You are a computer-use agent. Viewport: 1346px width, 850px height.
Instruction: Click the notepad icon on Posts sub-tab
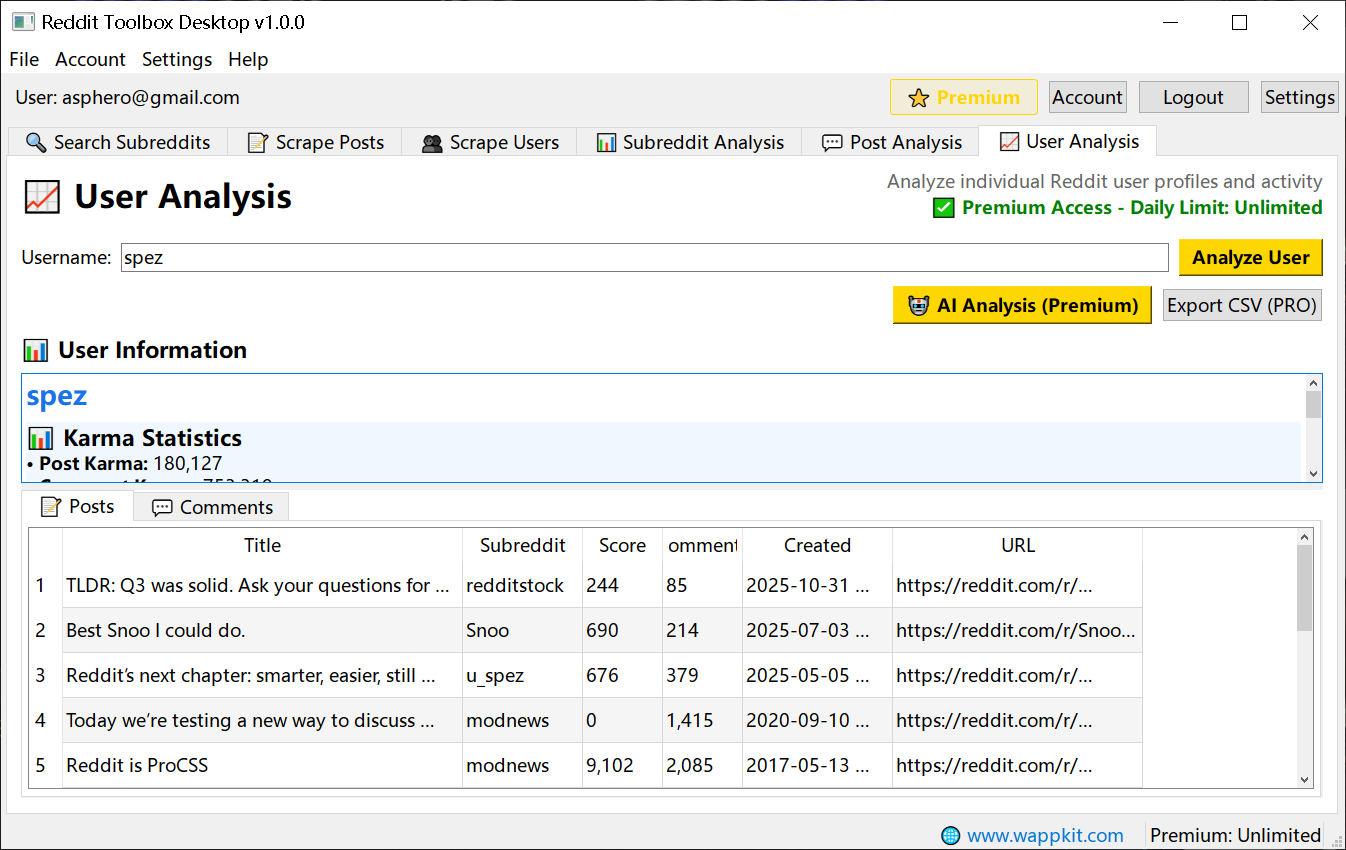[50, 507]
